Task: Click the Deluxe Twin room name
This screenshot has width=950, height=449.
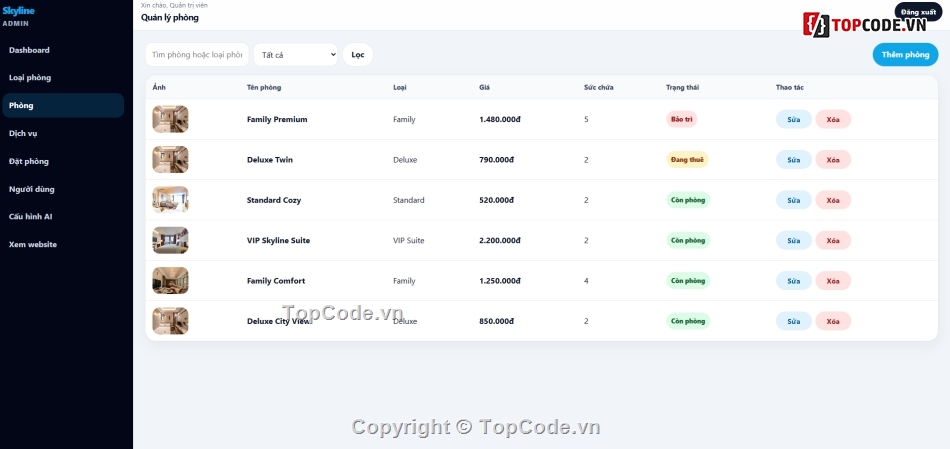Action: tap(270, 160)
